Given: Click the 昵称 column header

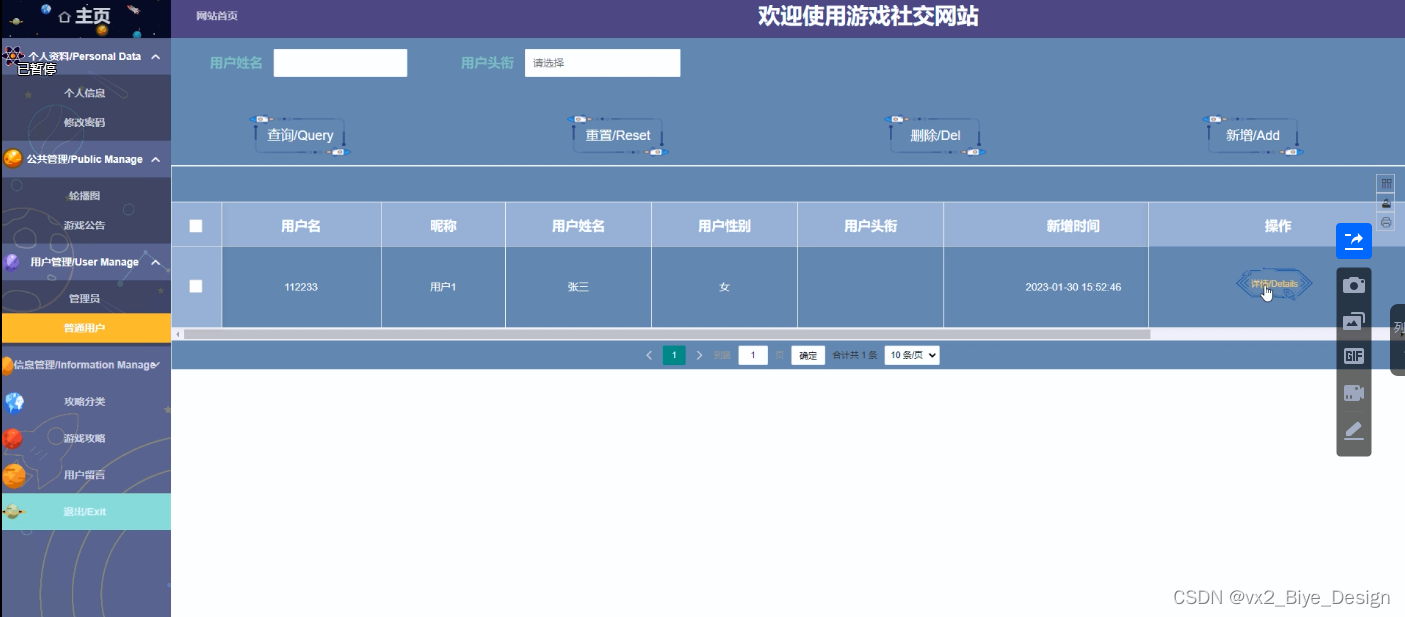Looking at the screenshot, I should (443, 226).
